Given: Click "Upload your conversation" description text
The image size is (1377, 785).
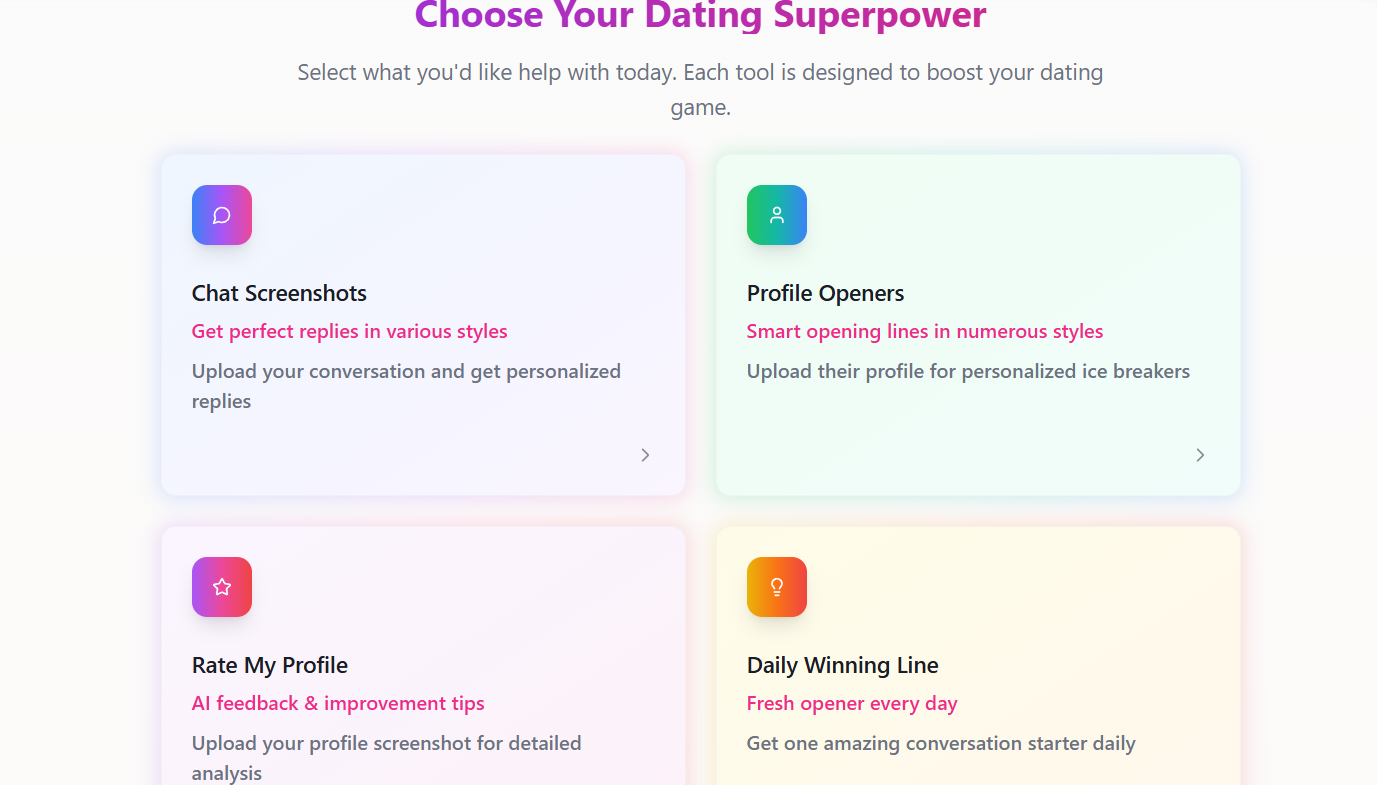Looking at the screenshot, I should [x=406, y=386].
